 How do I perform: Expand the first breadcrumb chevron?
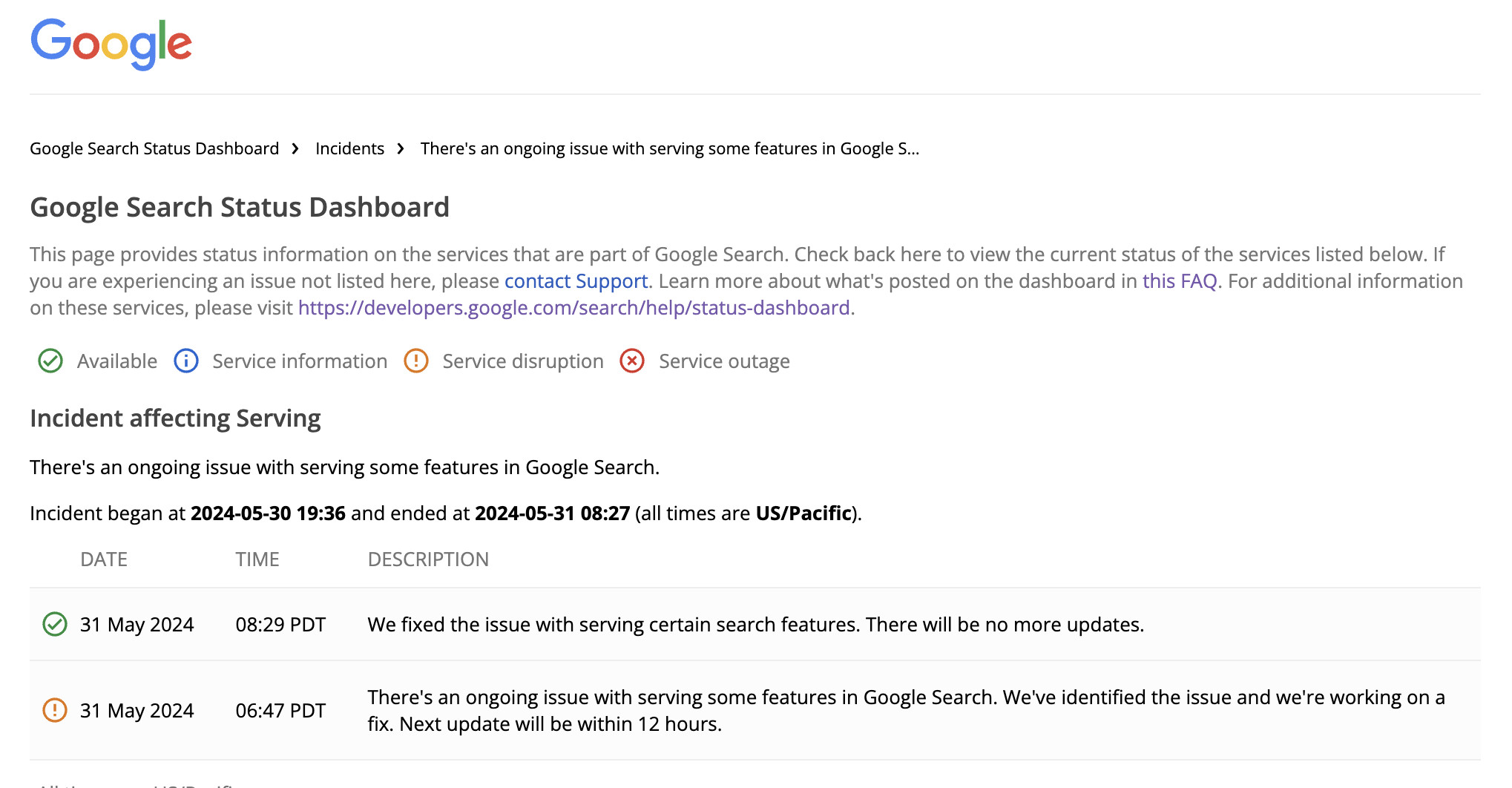pyautogui.click(x=295, y=148)
